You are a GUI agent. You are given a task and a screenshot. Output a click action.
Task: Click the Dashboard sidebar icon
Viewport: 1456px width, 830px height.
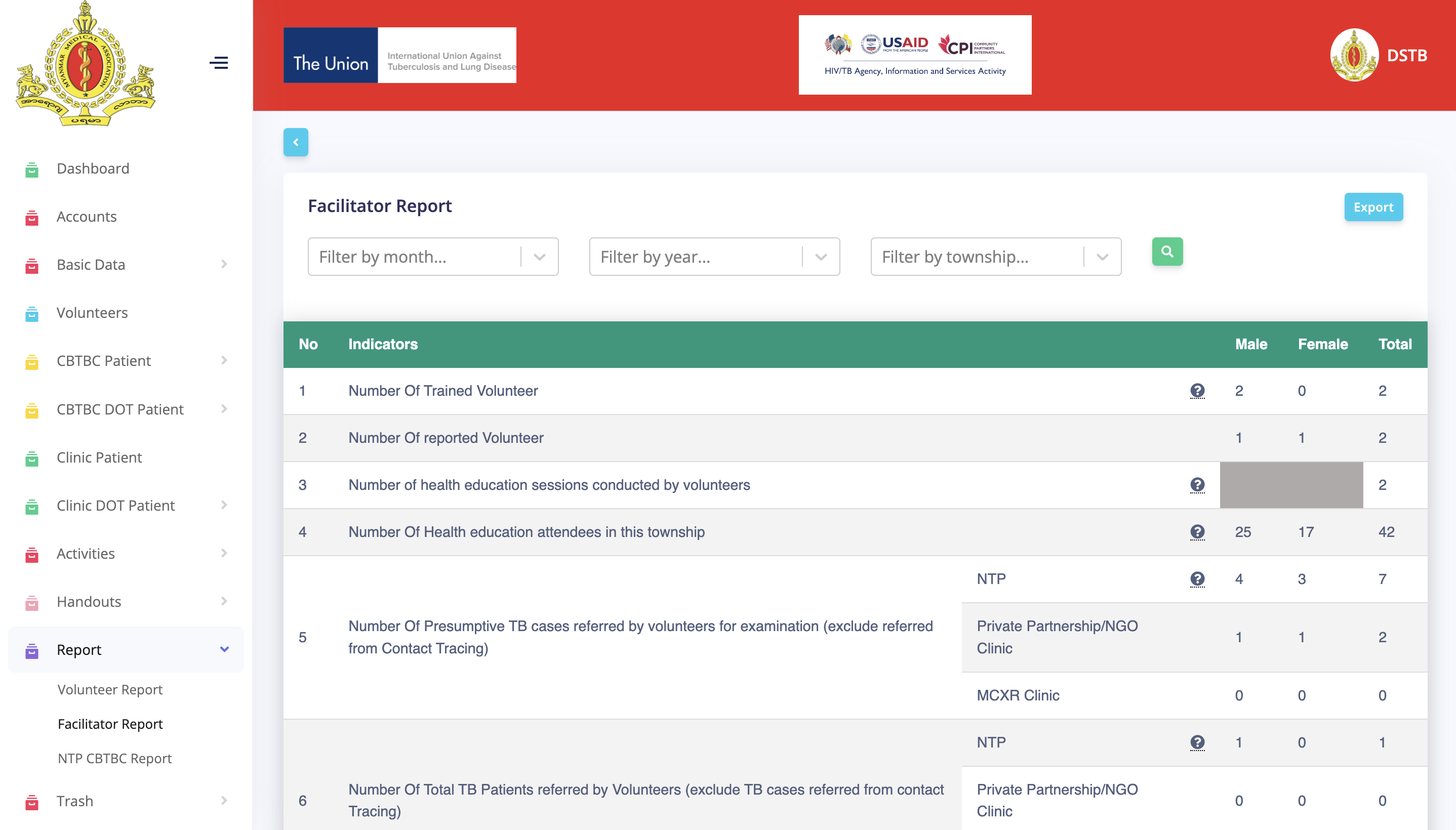coord(31,169)
